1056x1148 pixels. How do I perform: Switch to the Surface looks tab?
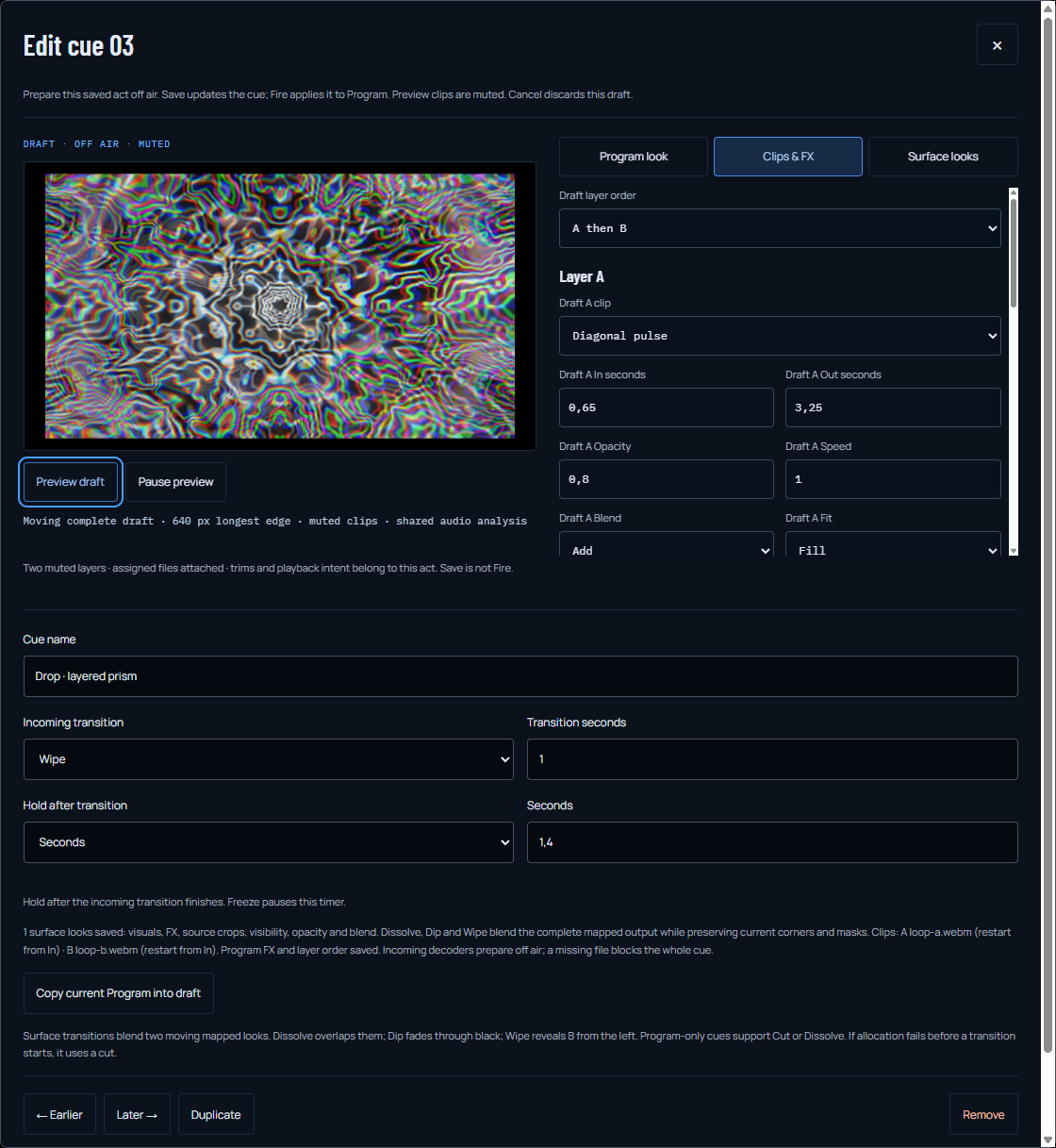click(943, 157)
